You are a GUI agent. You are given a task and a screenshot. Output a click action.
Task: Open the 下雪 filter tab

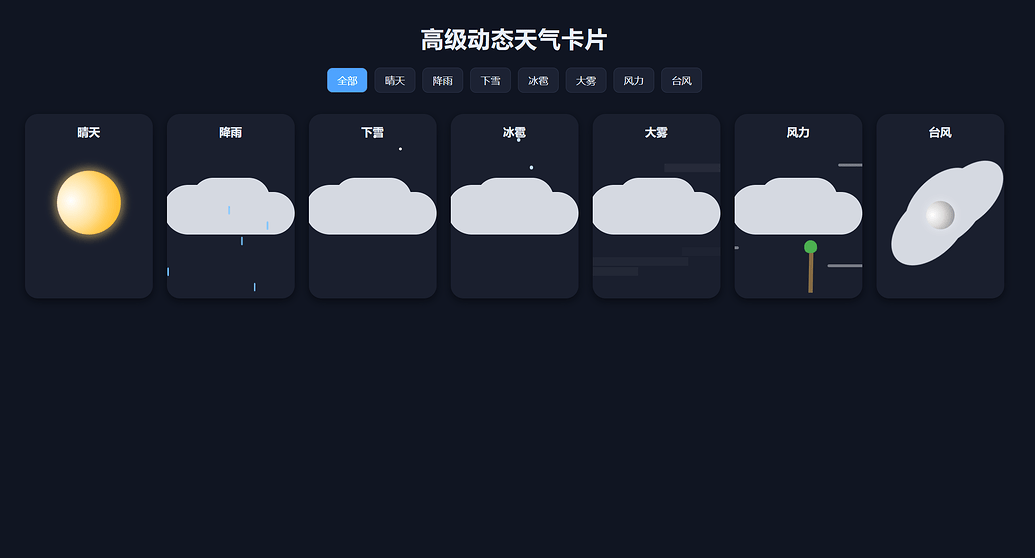[x=490, y=81]
